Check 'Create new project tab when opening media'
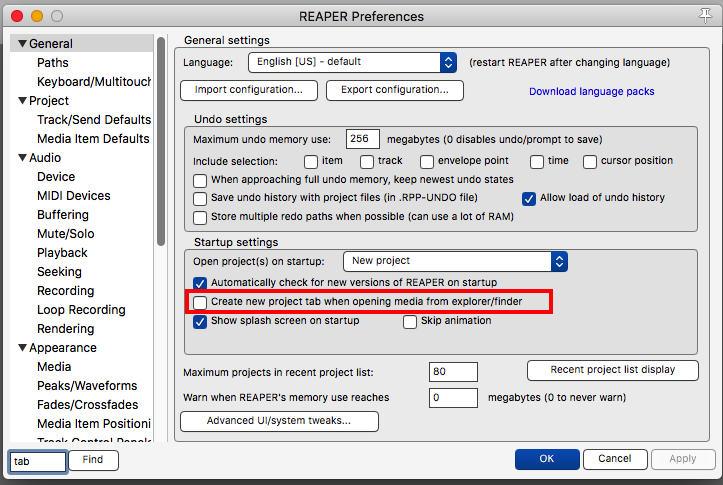The height and width of the screenshot is (485, 723). (200, 302)
